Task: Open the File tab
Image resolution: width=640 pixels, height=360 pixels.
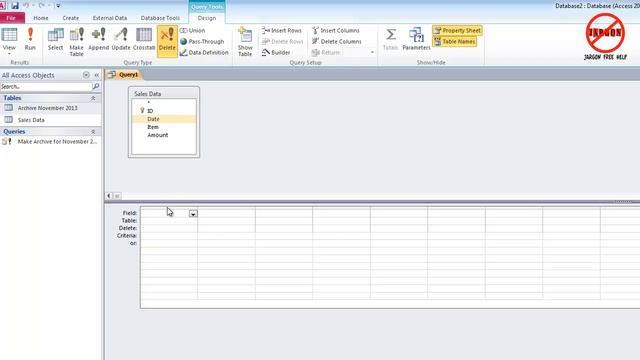Action: coord(11,18)
